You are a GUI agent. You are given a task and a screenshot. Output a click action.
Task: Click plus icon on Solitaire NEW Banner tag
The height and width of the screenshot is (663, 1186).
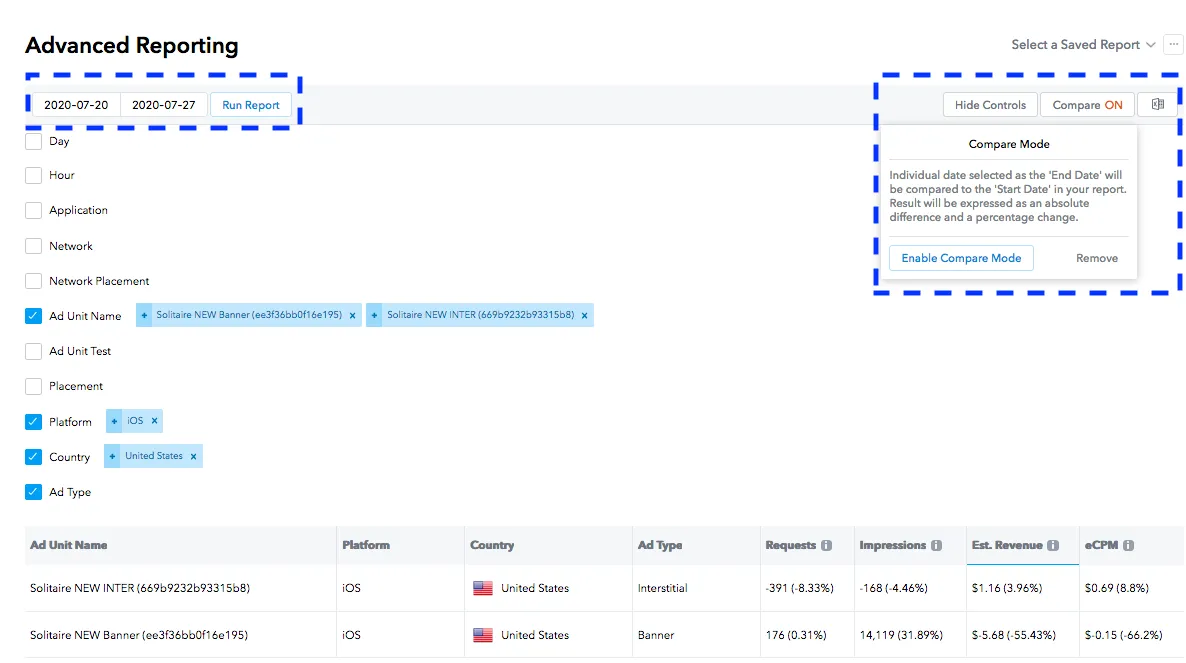144,315
